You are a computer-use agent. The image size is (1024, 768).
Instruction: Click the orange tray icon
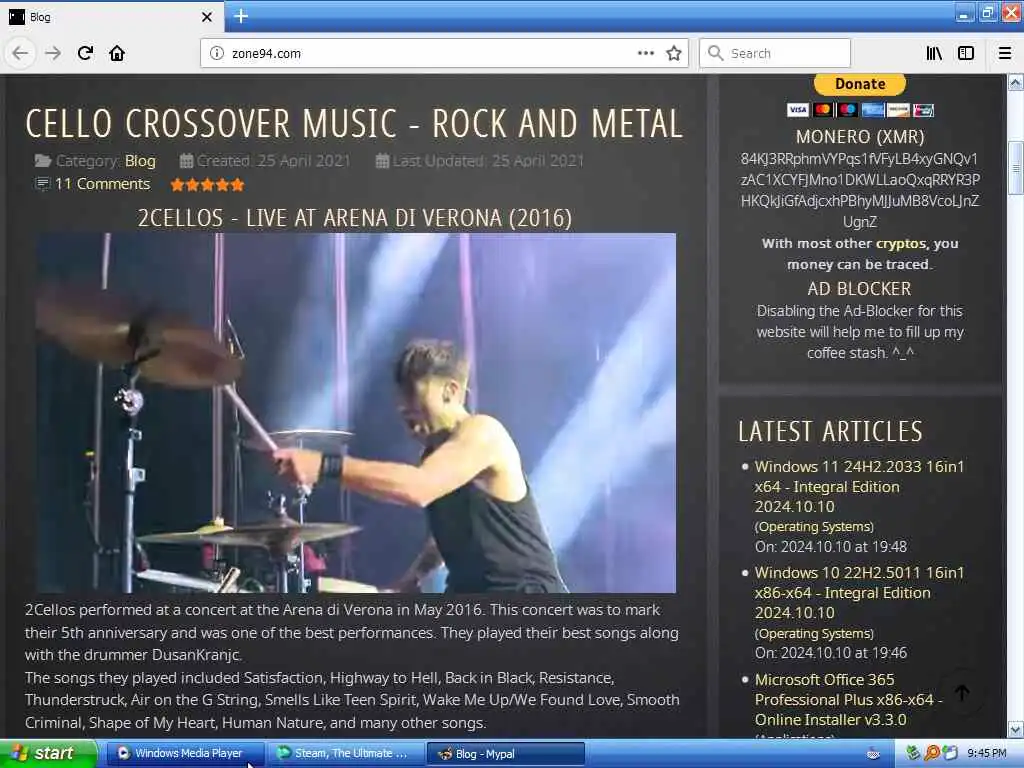pyautogui.click(x=931, y=754)
